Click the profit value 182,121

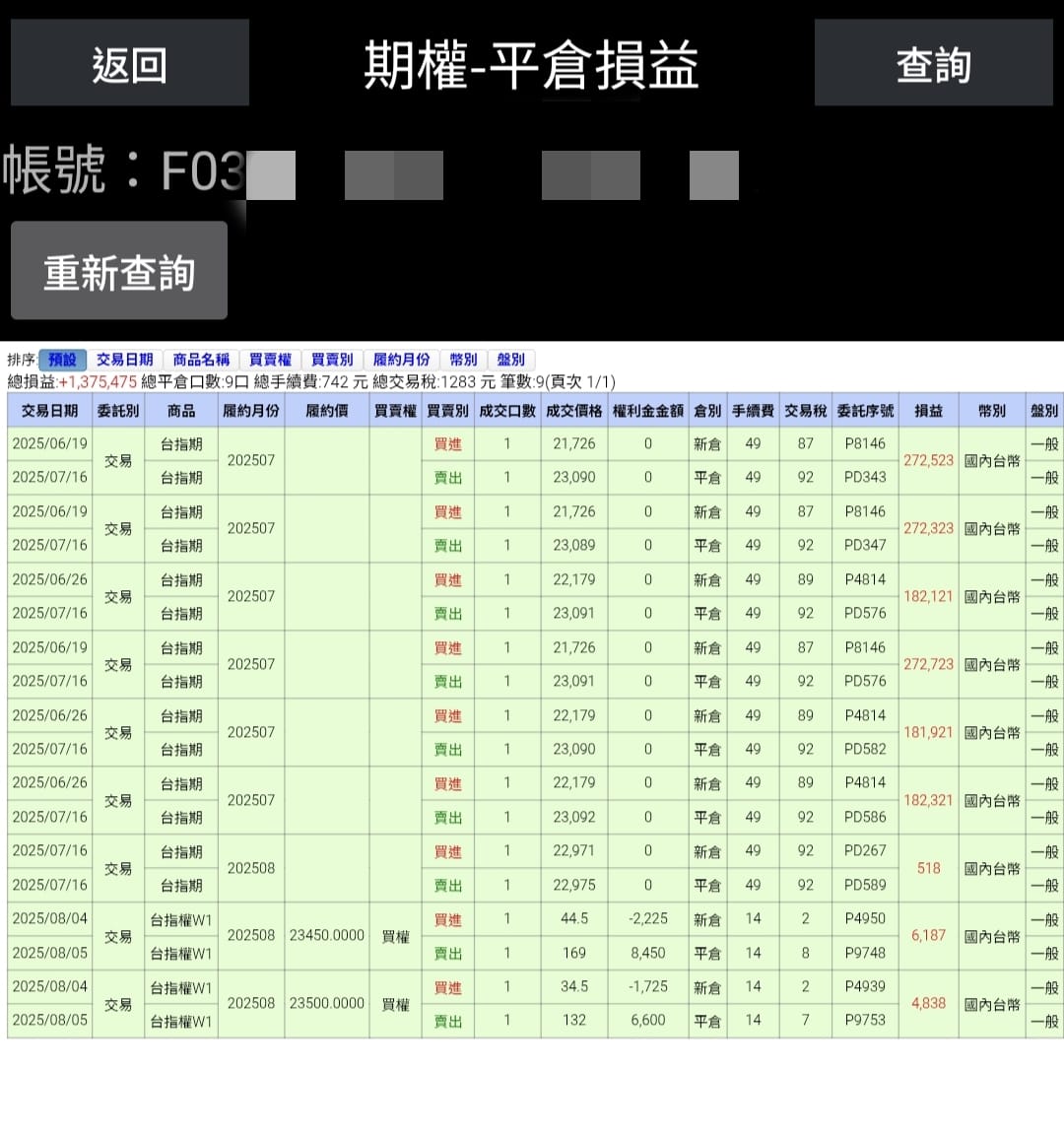pos(929,597)
